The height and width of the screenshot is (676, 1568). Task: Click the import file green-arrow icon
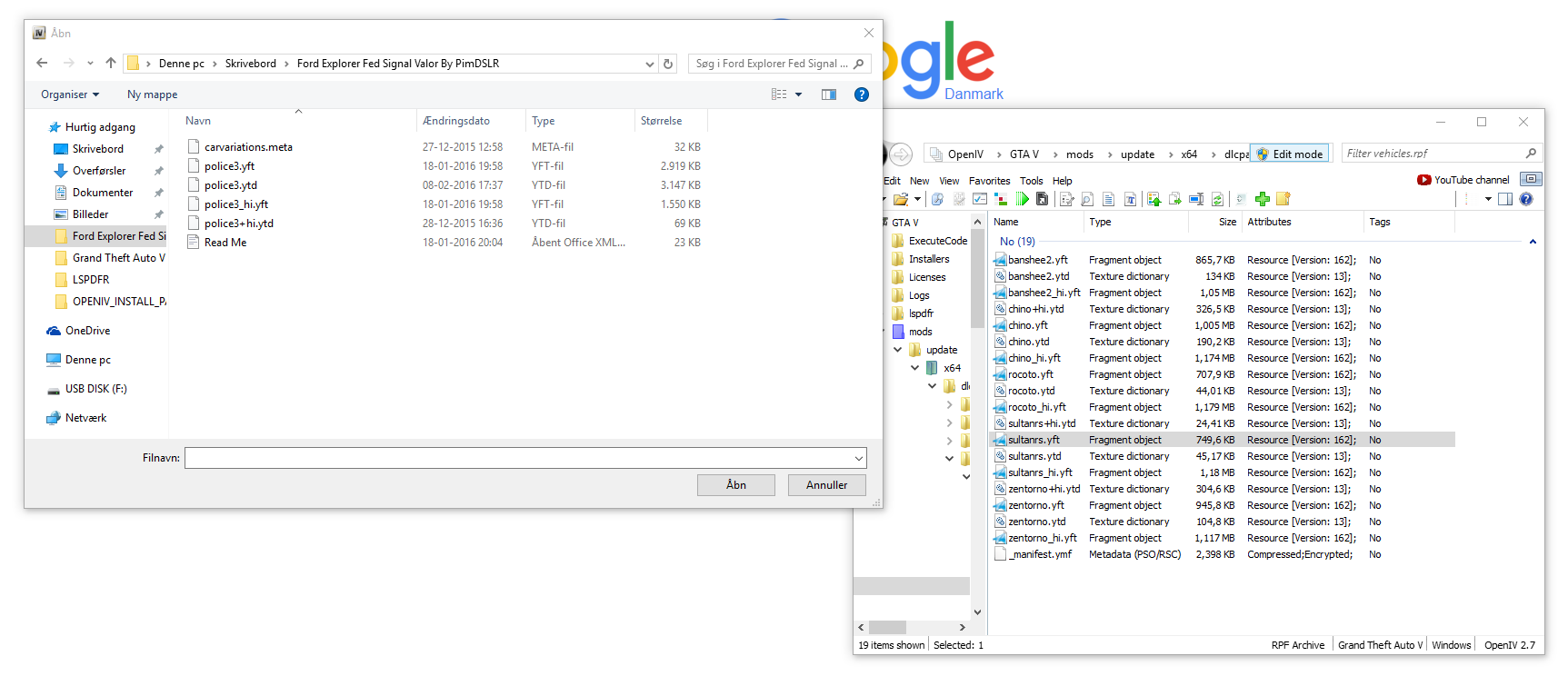pos(1154,199)
